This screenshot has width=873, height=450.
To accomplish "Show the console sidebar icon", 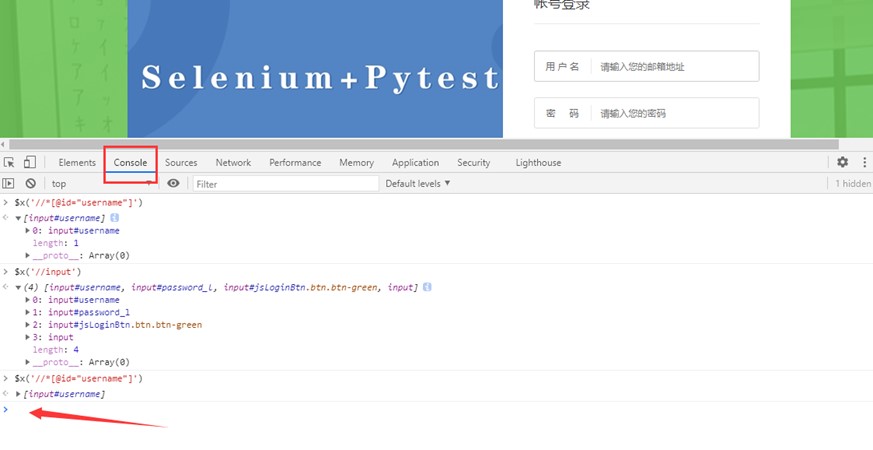I will click(8, 183).
